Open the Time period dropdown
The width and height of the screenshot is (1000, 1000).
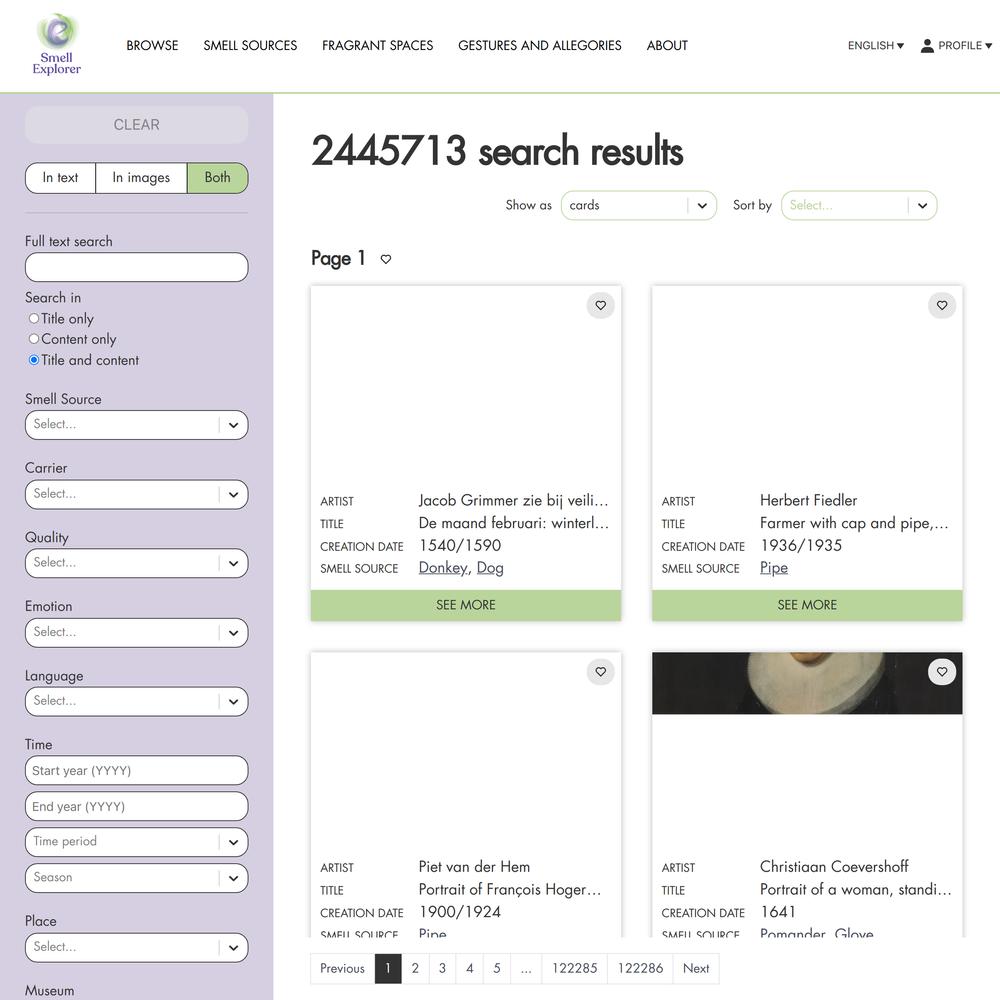pyautogui.click(x=136, y=842)
